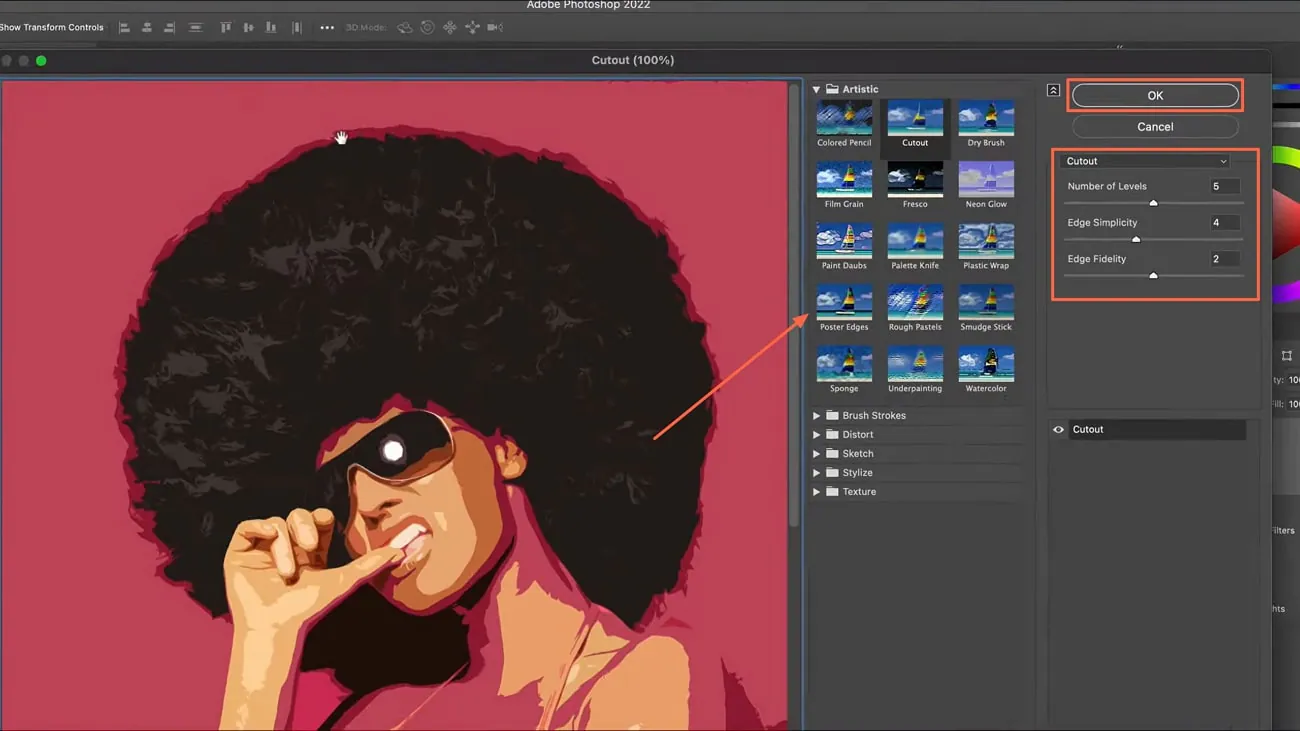Select the 3D roll camera icon
Screen dimensions: 1300x731
(x=427, y=28)
